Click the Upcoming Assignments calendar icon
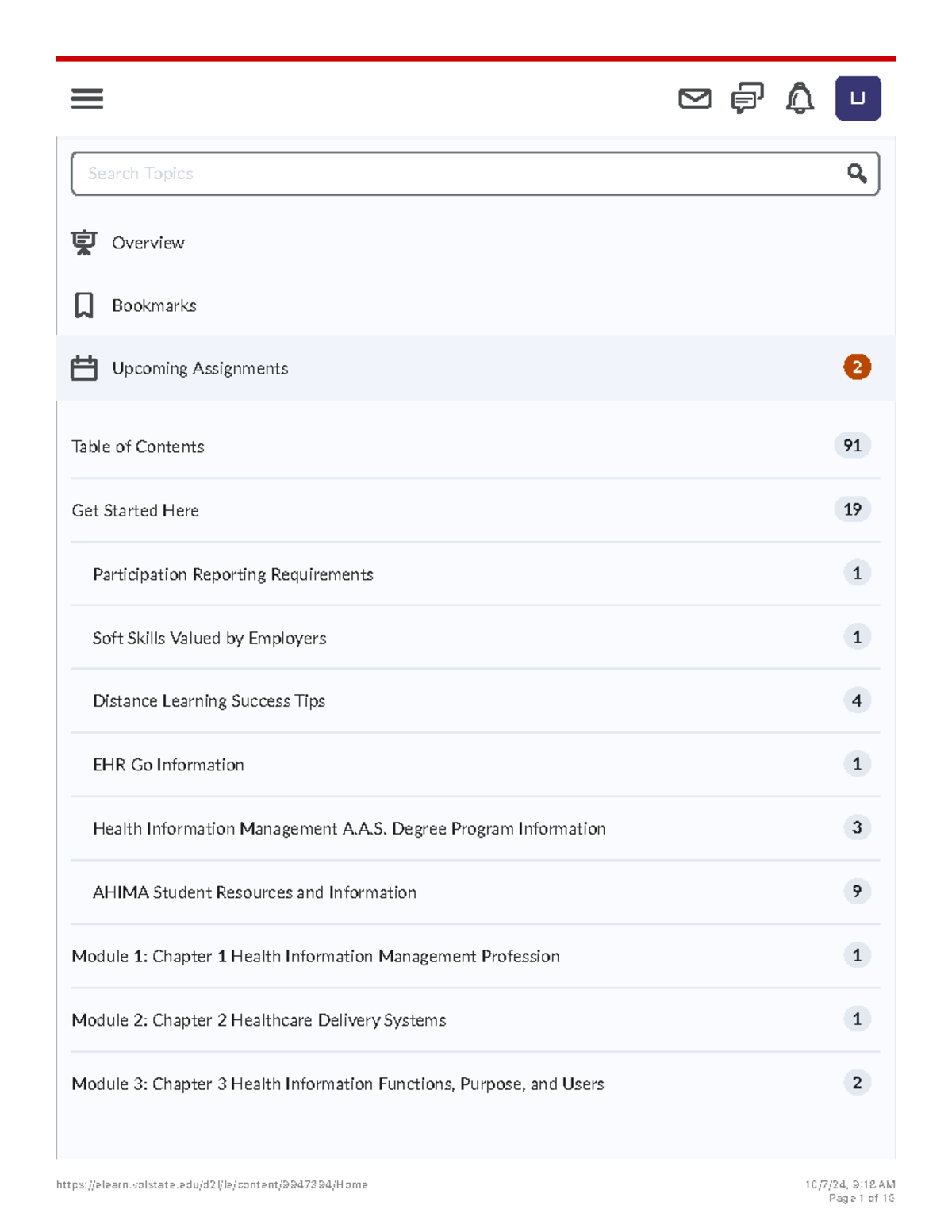 pyautogui.click(x=84, y=368)
